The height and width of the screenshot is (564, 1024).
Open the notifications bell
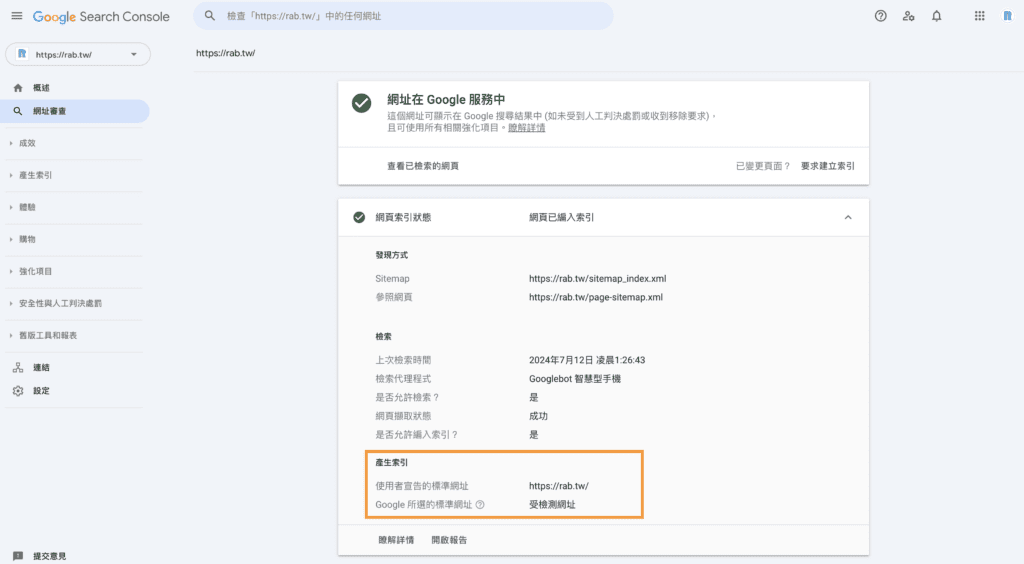pyautogui.click(x=936, y=16)
